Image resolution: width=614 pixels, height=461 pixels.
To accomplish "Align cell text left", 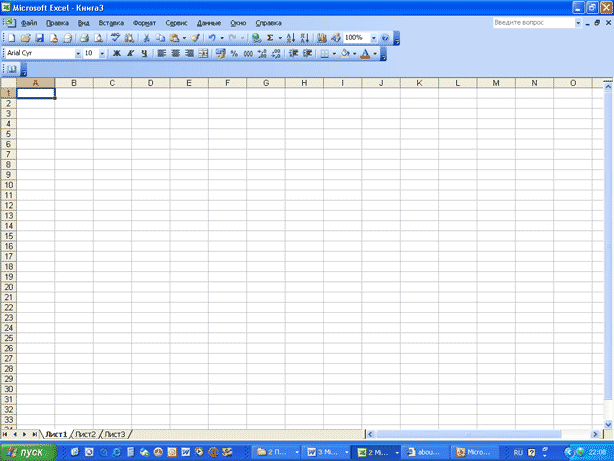I will (x=162, y=53).
